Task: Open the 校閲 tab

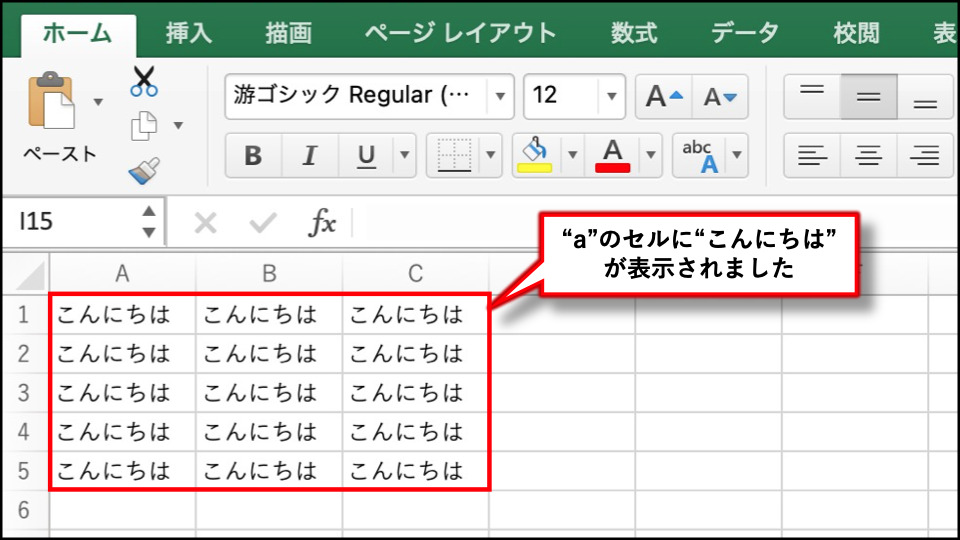Action: pyautogui.click(x=856, y=34)
